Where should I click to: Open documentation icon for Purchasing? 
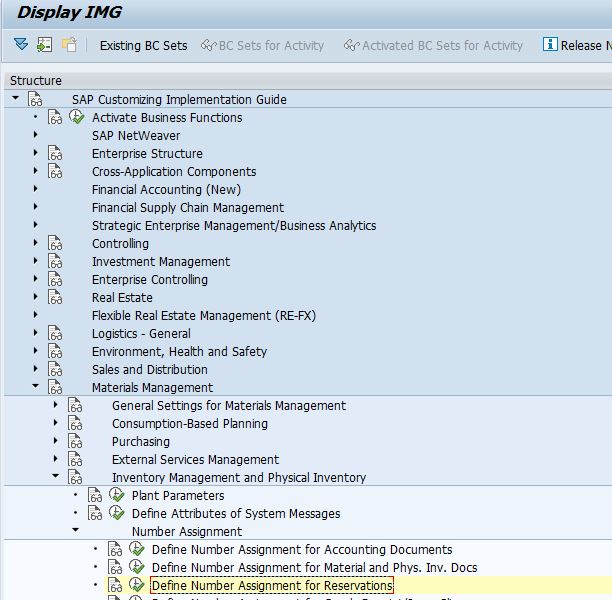(75, 441)
